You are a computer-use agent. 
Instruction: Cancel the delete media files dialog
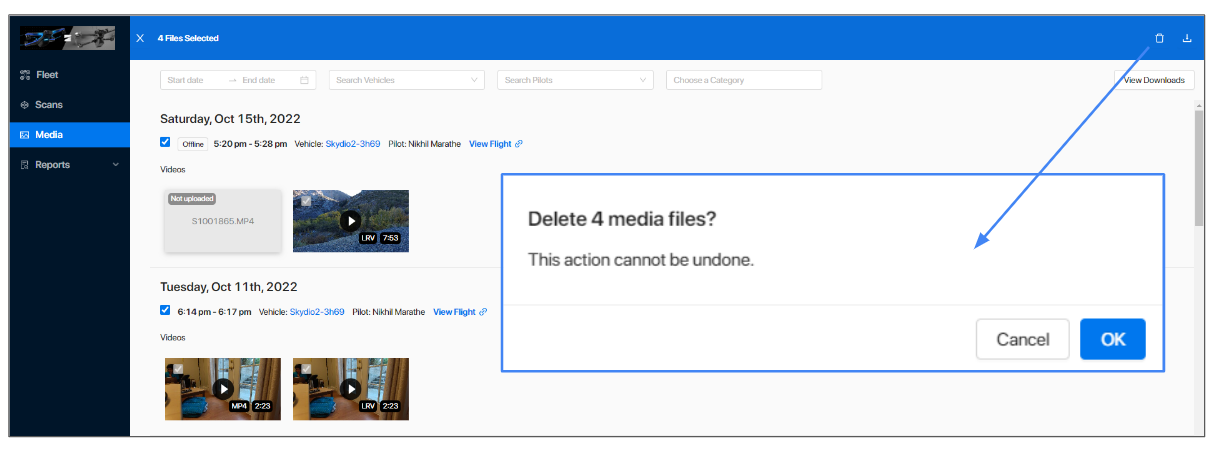click(1022, 340)
